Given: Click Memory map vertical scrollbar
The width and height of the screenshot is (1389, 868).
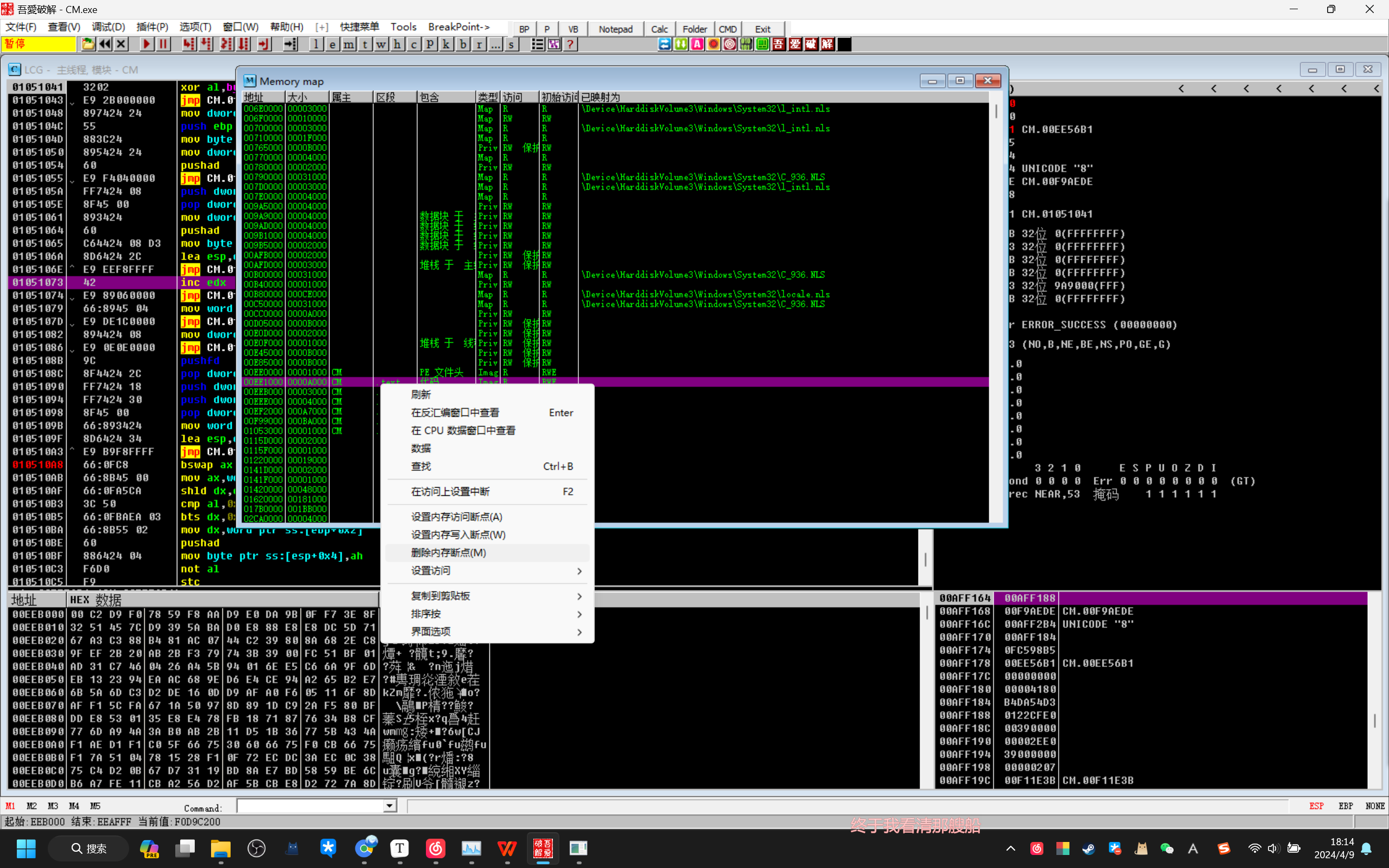Looking at the screenshot, I should click(996, 312).
